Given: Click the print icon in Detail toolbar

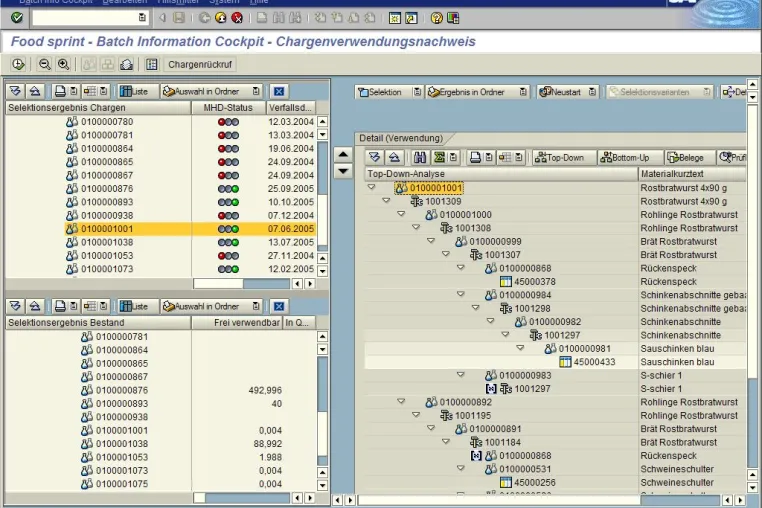Looking at the screenshot, I should pos(475,157).
